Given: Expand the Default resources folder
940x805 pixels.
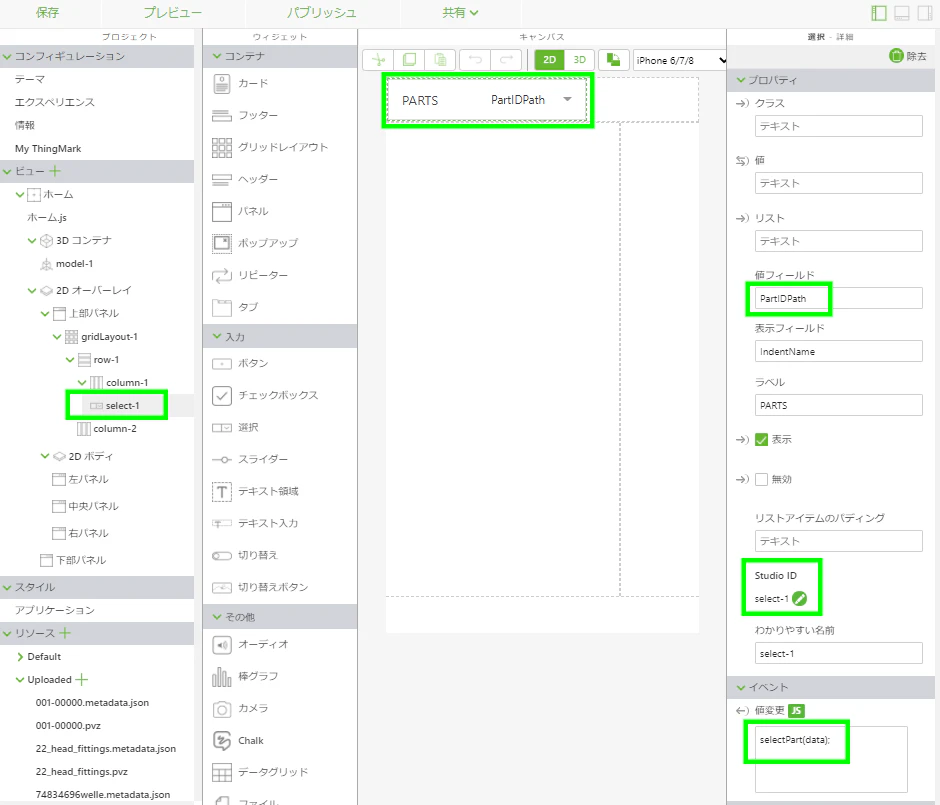Looking at the screenshot, I should 20,657.
